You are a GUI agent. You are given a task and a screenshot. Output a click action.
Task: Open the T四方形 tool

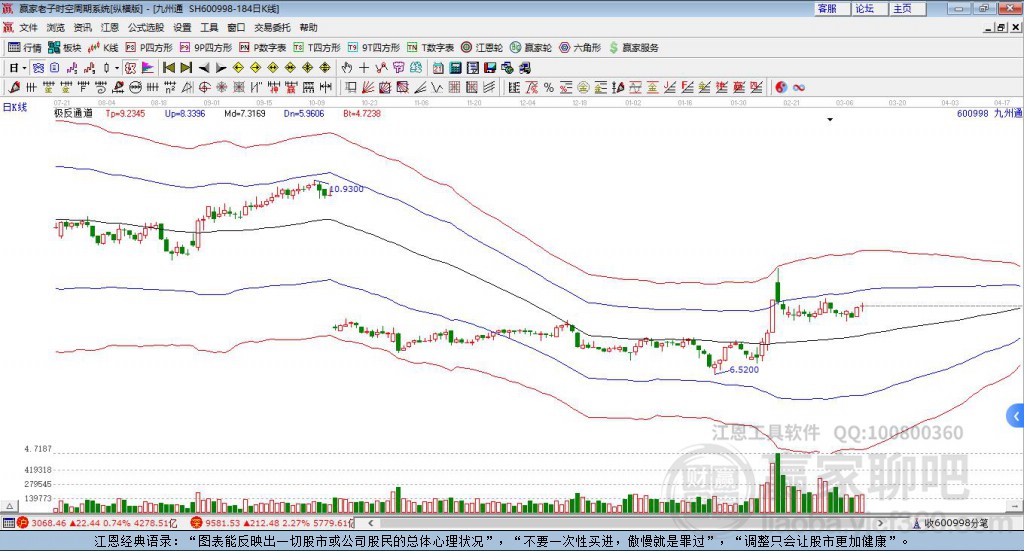pyautogui.click(x=317, y=48)
